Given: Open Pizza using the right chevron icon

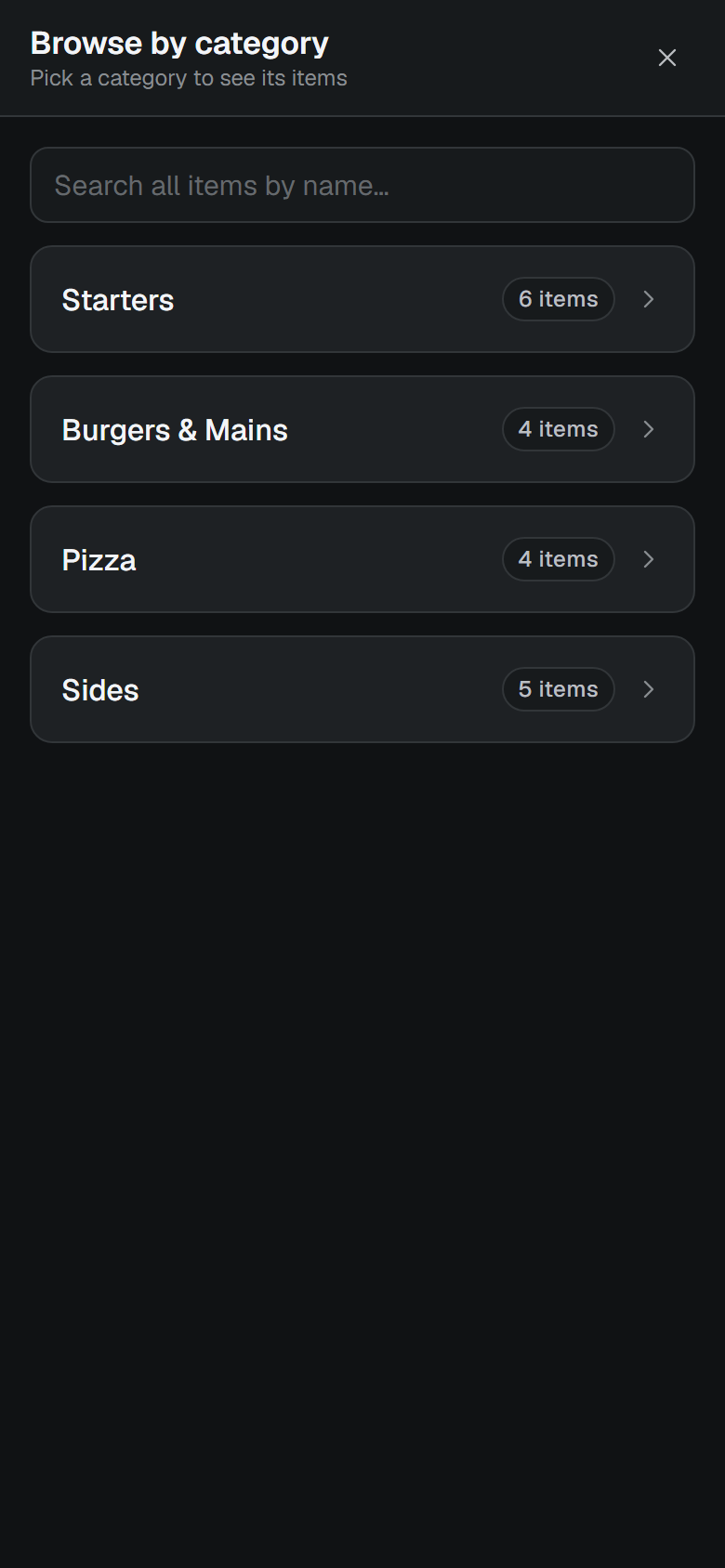Looking at the screenshot, I should point(649,559).
